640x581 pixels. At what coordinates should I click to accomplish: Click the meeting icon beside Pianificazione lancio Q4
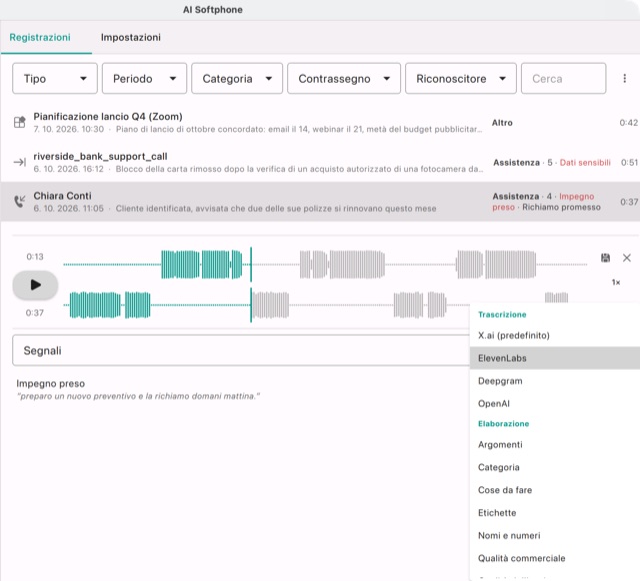pyautogui.click(x=20, y=122)
